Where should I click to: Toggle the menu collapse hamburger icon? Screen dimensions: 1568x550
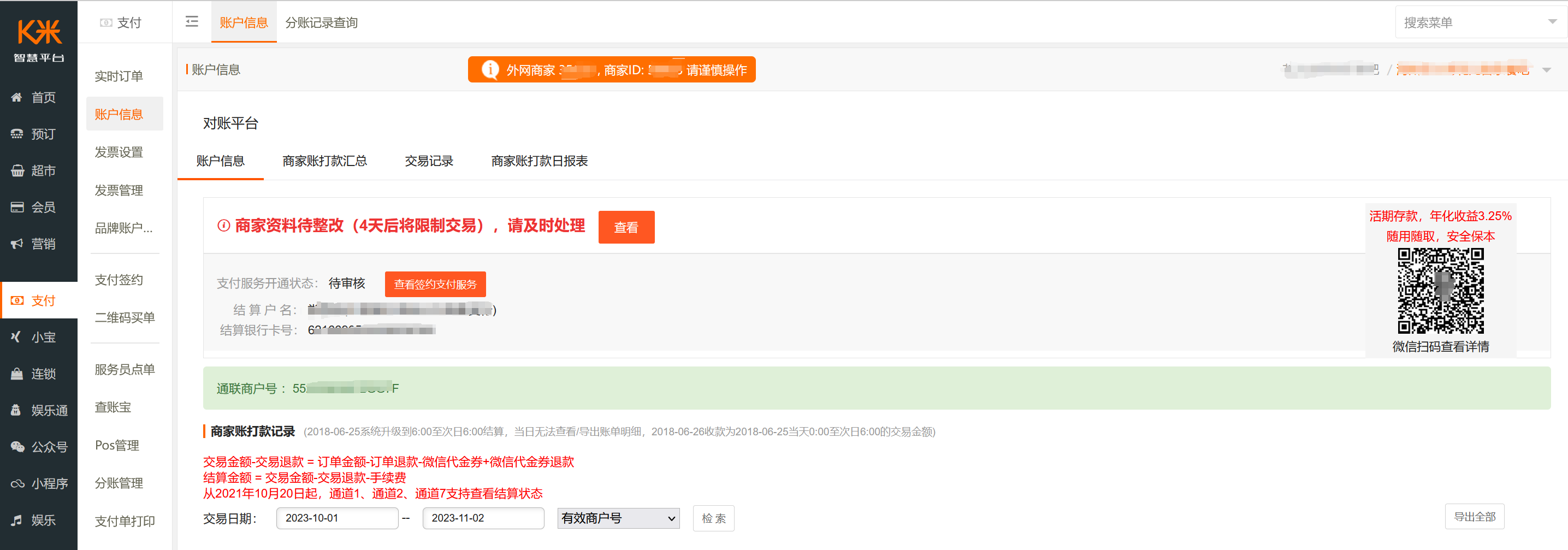[192, 22]
